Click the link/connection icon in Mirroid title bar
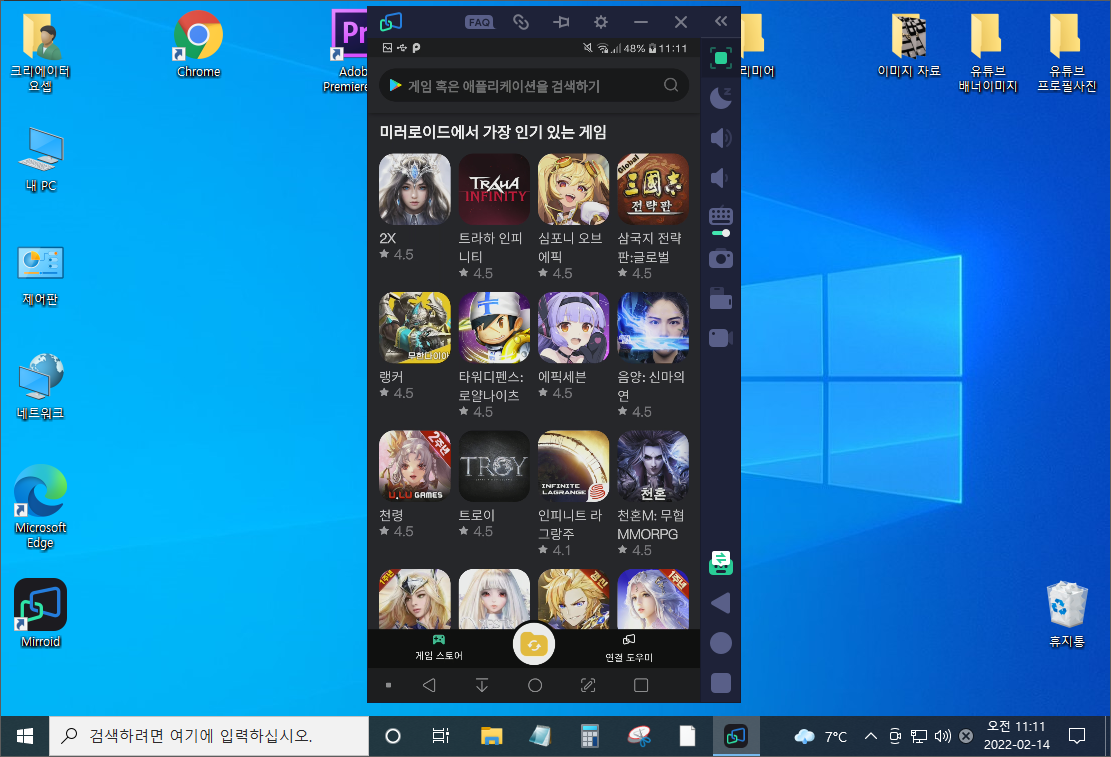Image resolution: width=1111 pixels, height=757 pixels. (521, 22)
